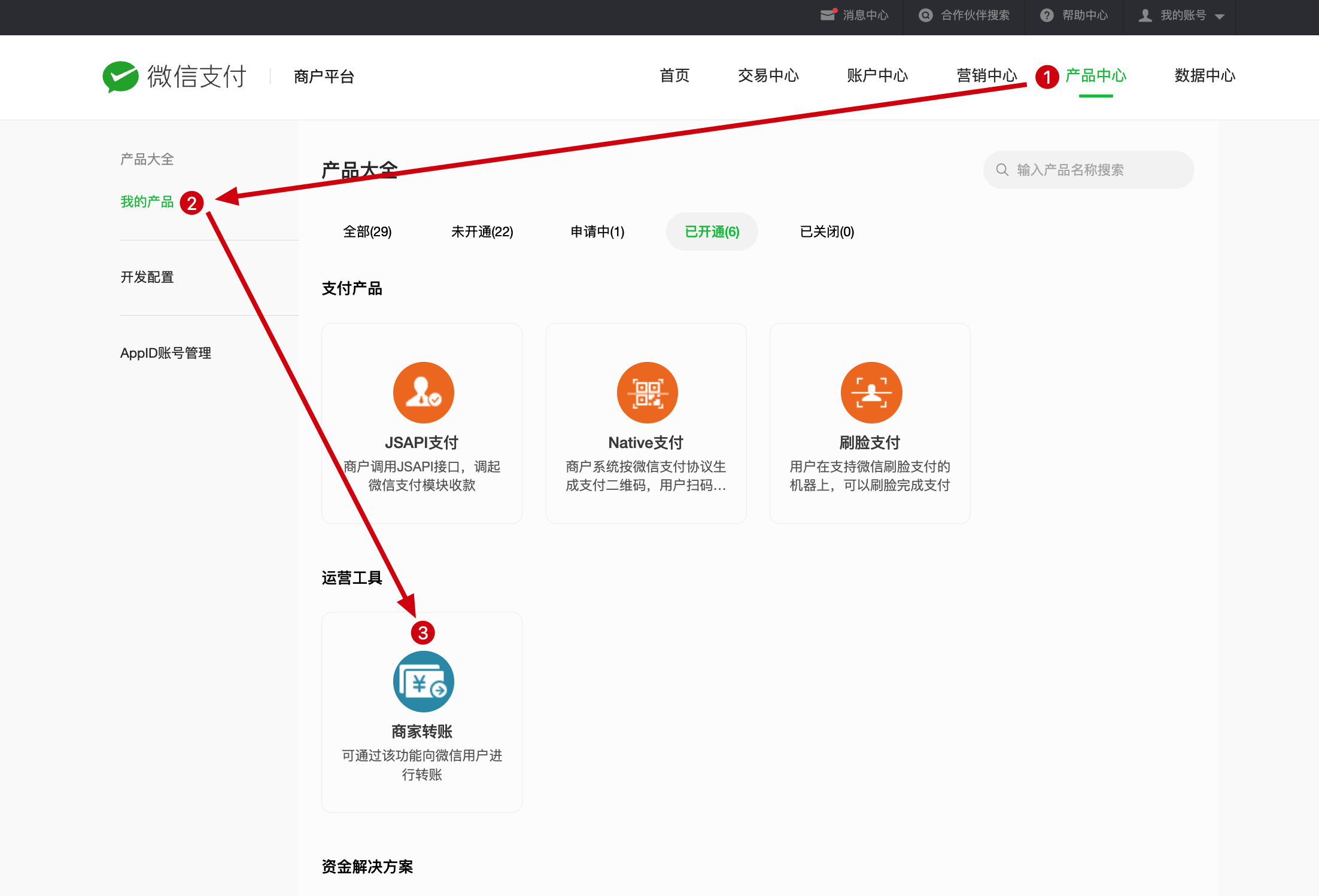Viewport: 1319px width, 896px height.
Task: Switch to the 未开通(22) tab
Action: click(x=482, y=232)
